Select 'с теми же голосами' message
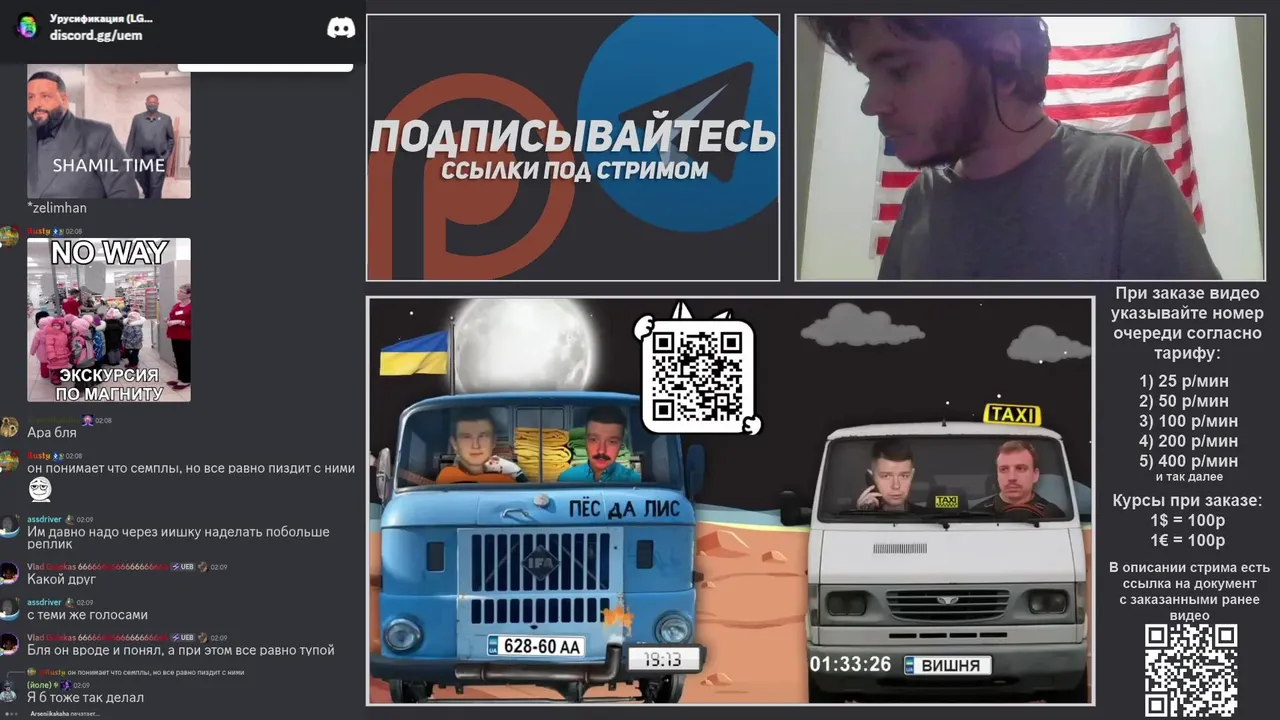The image size is (1280, 720). pyautogui.click(x=87, y=615)
